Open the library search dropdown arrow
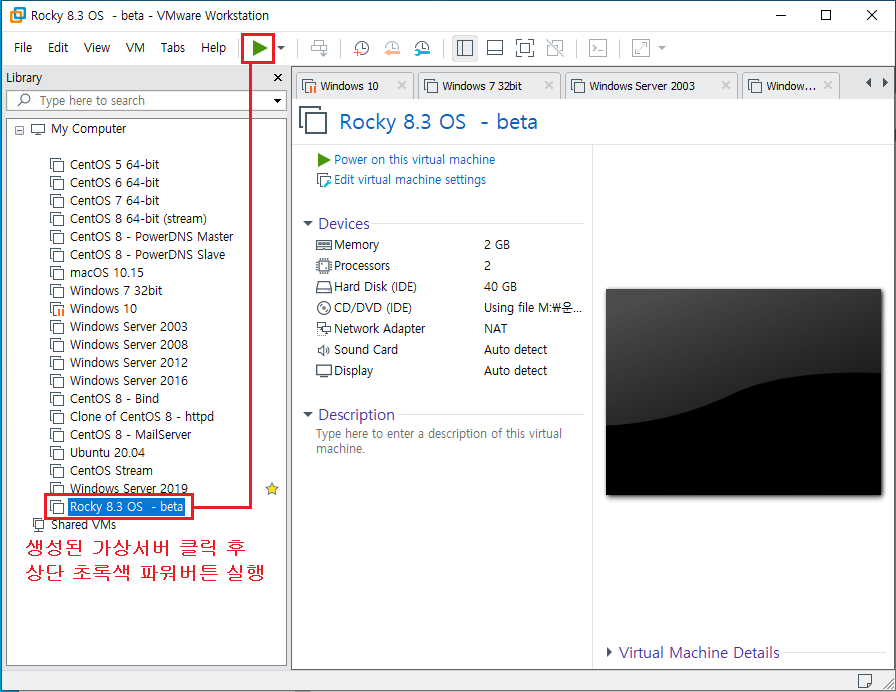Image resolution: width=896 pixels, height=692 pixels. (x=277, y=101)
